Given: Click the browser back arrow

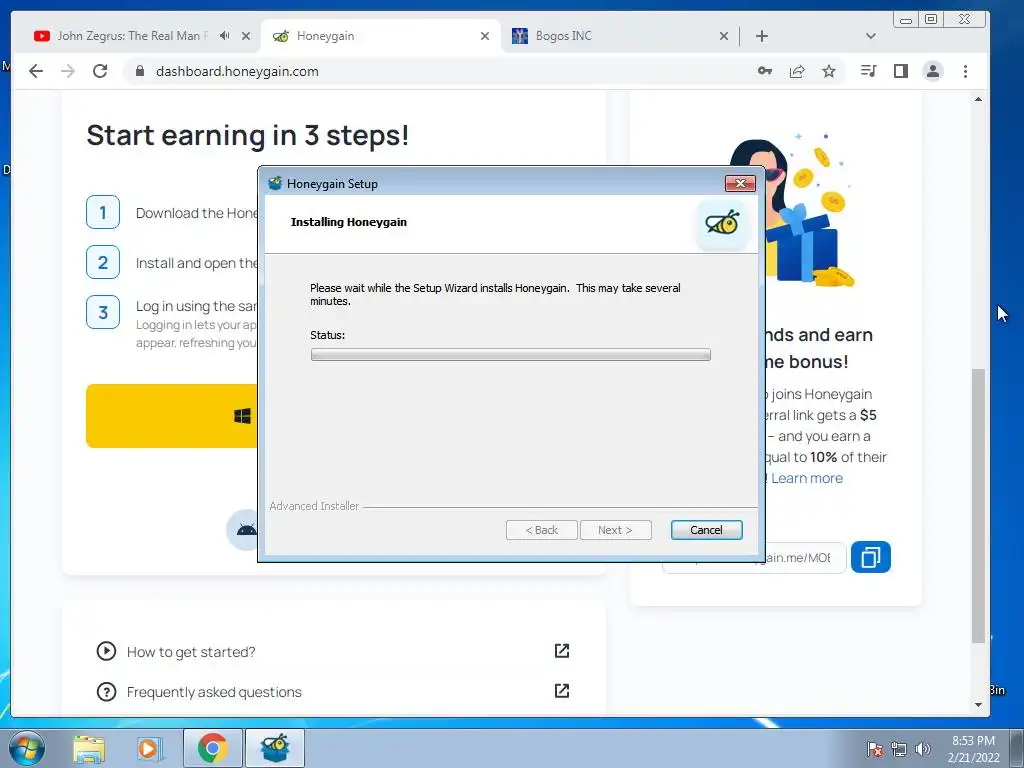Looking at the screenshot, I should point(36,71).
